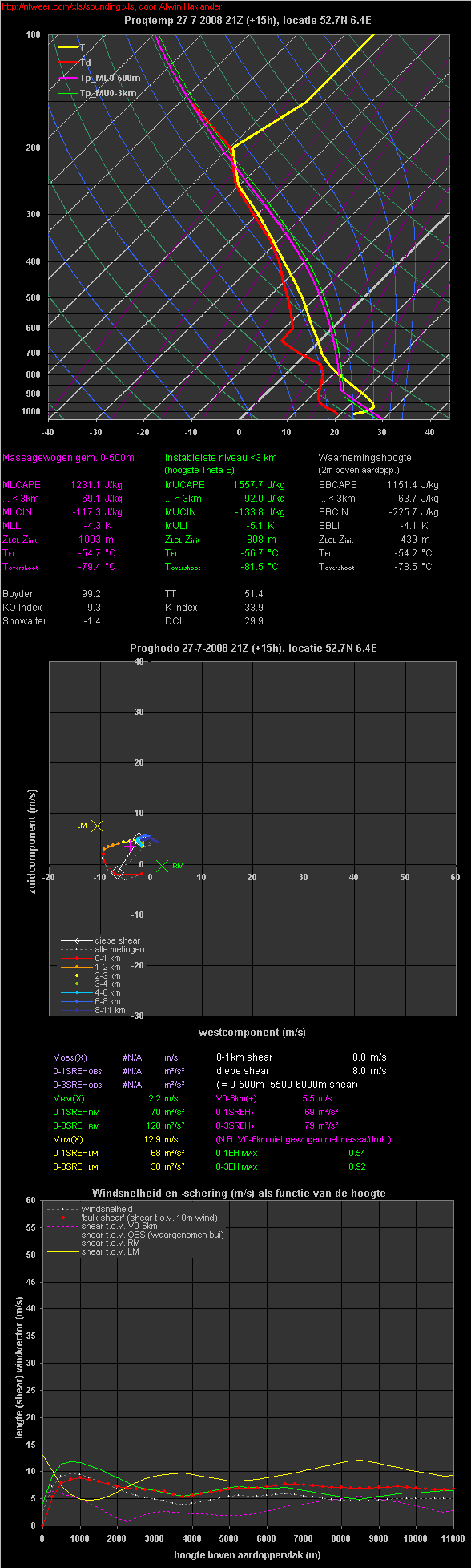Click the green RM cross marker on hodograph
Viewport: 471px width, 1568px height.
point(162,866)
